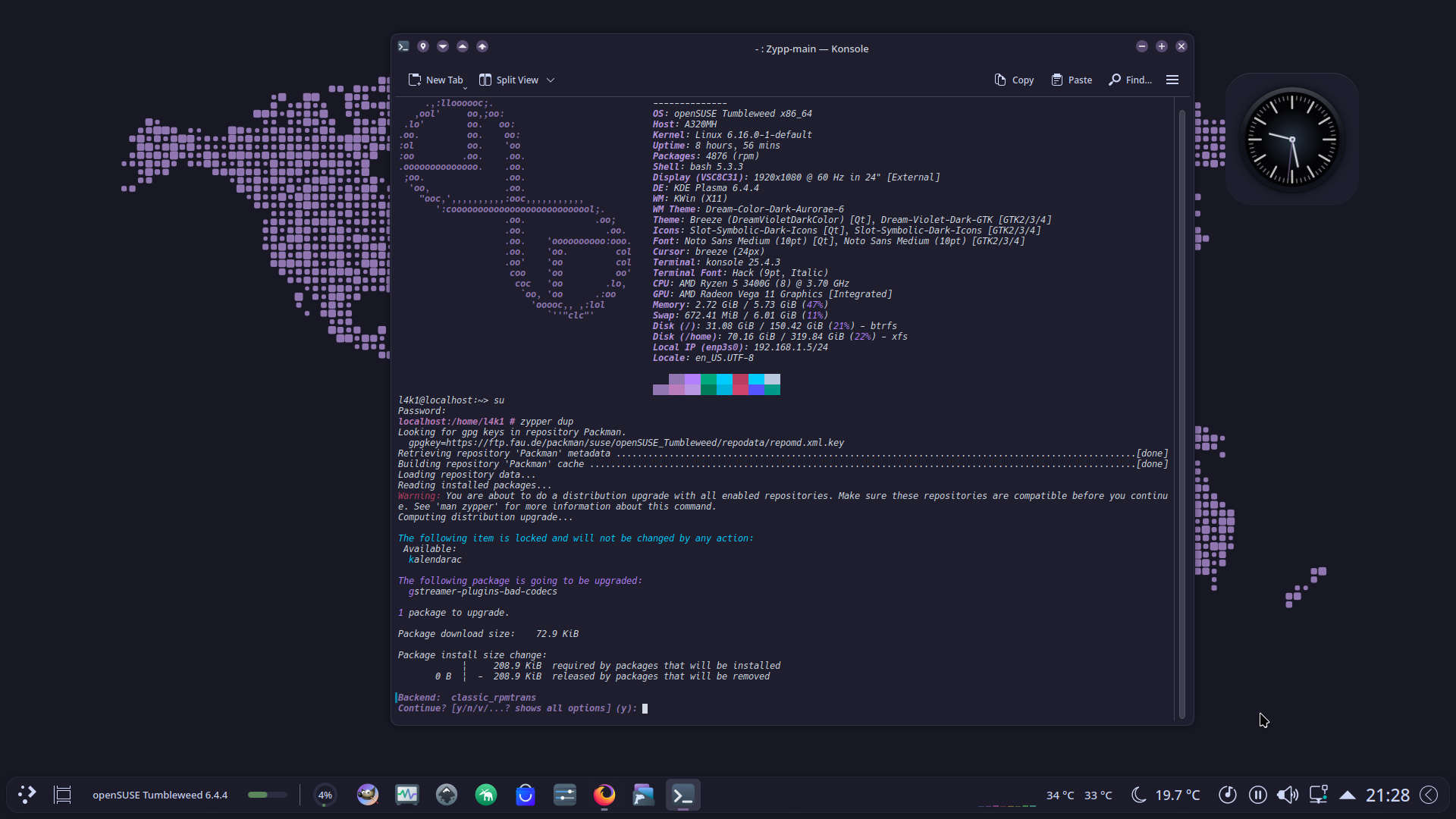The width and height of the screenshot is (1456, 819).
Task: Click the green memory usage bar
Action: tap(268, 795)
